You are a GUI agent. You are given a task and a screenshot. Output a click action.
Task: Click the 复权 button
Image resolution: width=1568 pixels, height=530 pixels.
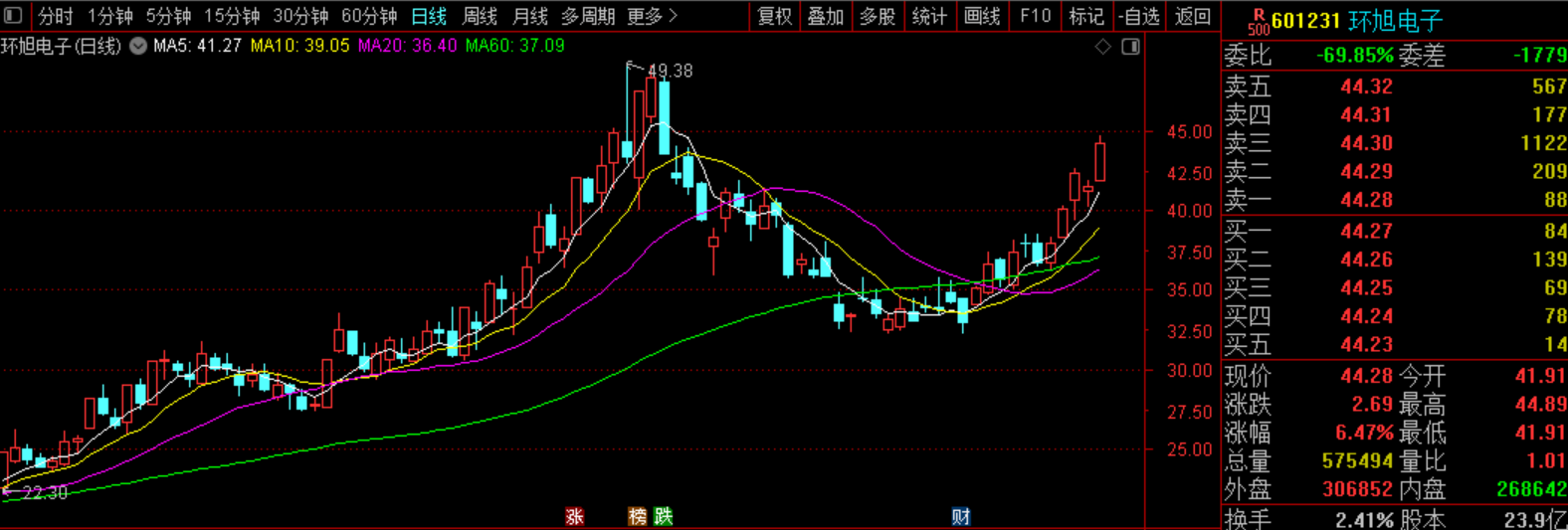tap(774, 16)
